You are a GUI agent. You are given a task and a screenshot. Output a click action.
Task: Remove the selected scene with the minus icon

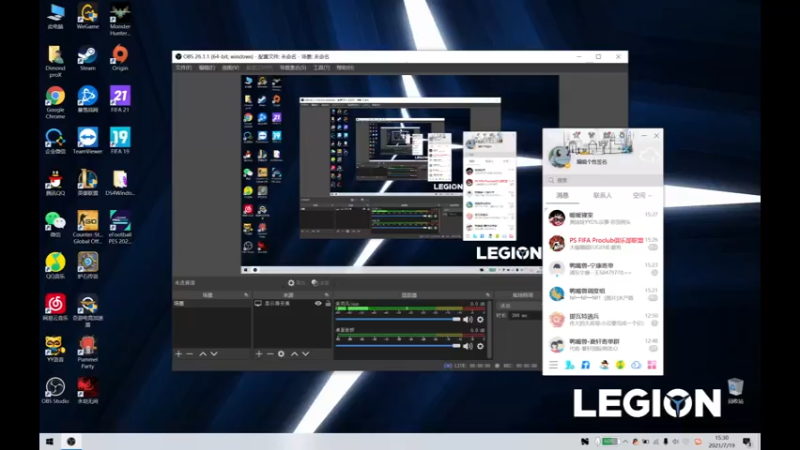(x=190, y=354)
